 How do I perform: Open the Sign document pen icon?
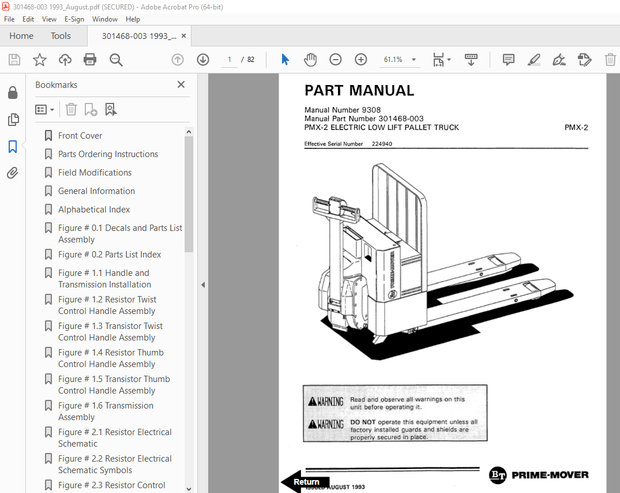click(x=559, y=60)
